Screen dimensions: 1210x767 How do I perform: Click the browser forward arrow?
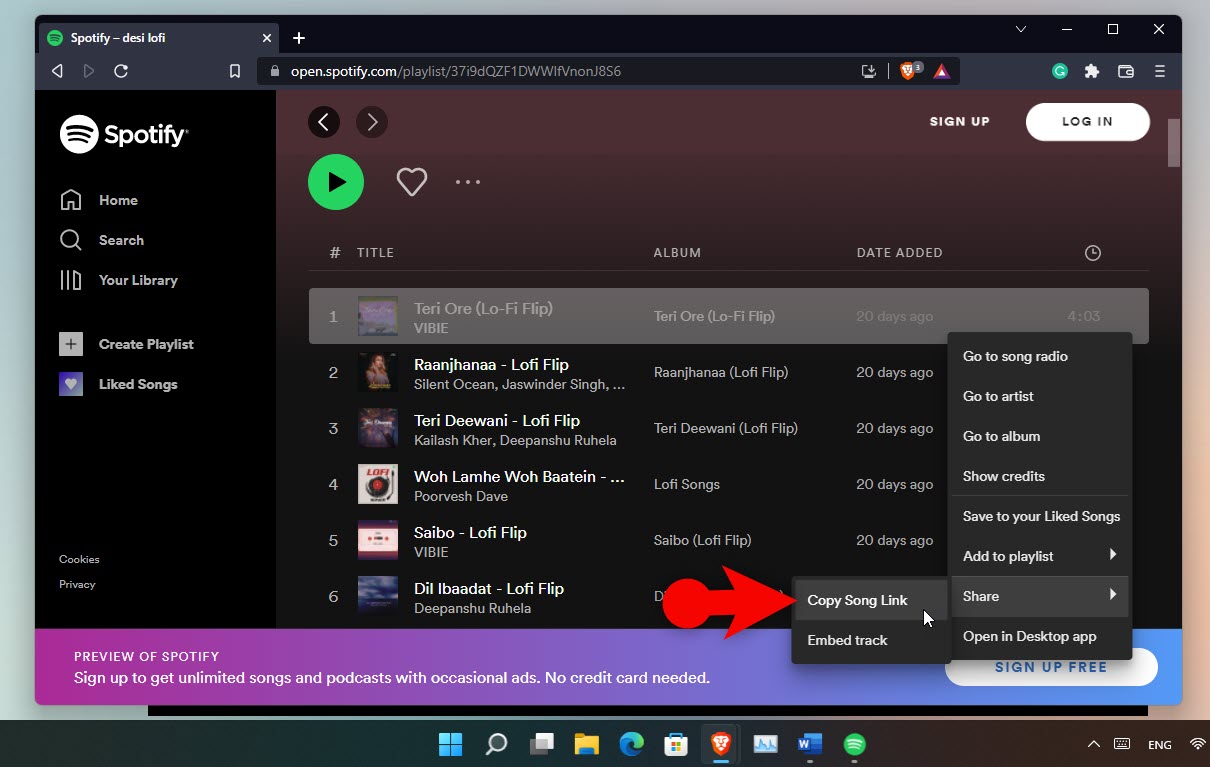tap(89, 71)
